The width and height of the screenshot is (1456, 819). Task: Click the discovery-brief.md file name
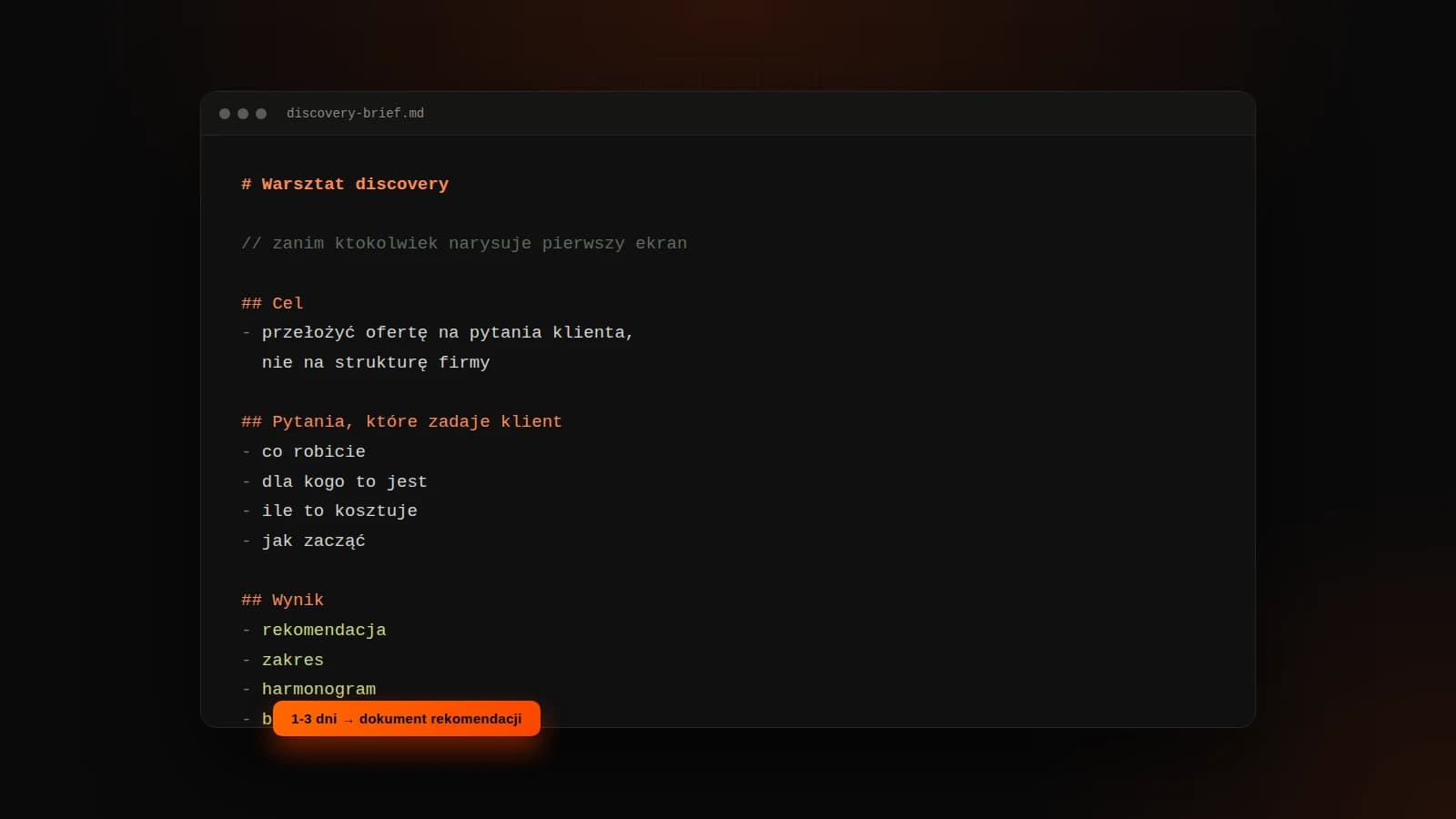pyautogui.click(x=355, y=113)
